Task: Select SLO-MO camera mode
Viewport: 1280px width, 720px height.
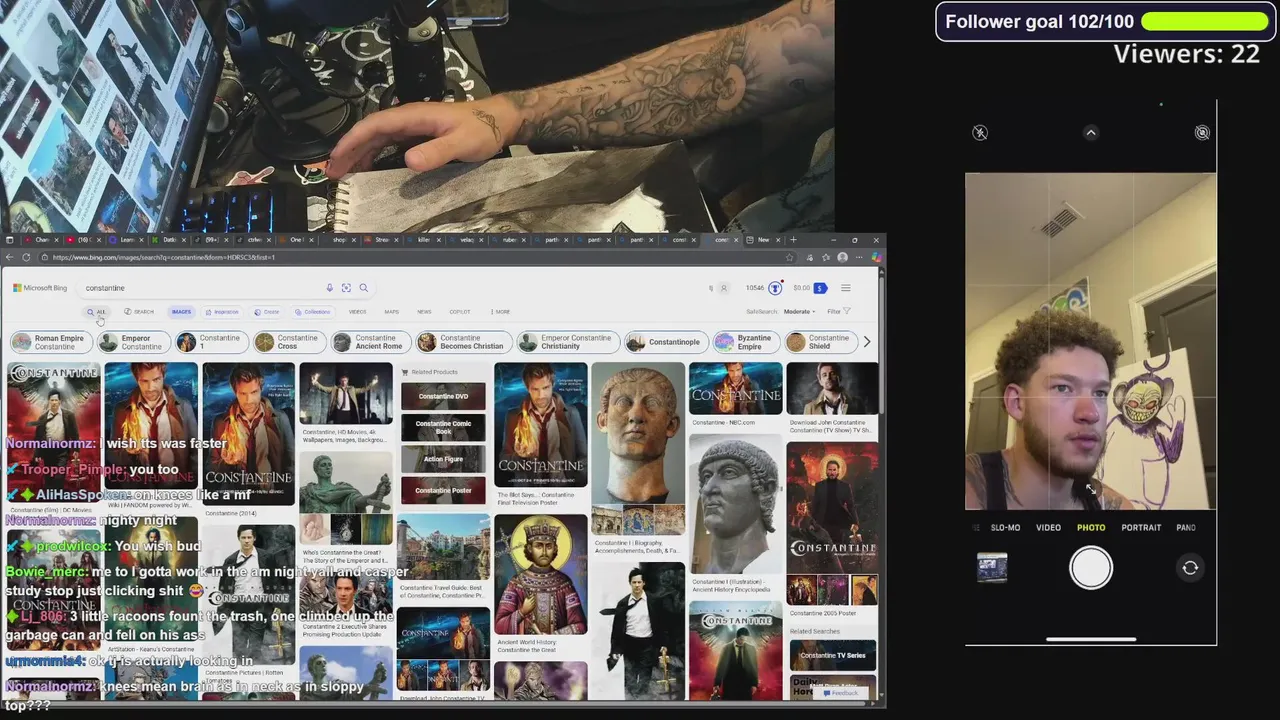Action: click(x=1005, y=528)
